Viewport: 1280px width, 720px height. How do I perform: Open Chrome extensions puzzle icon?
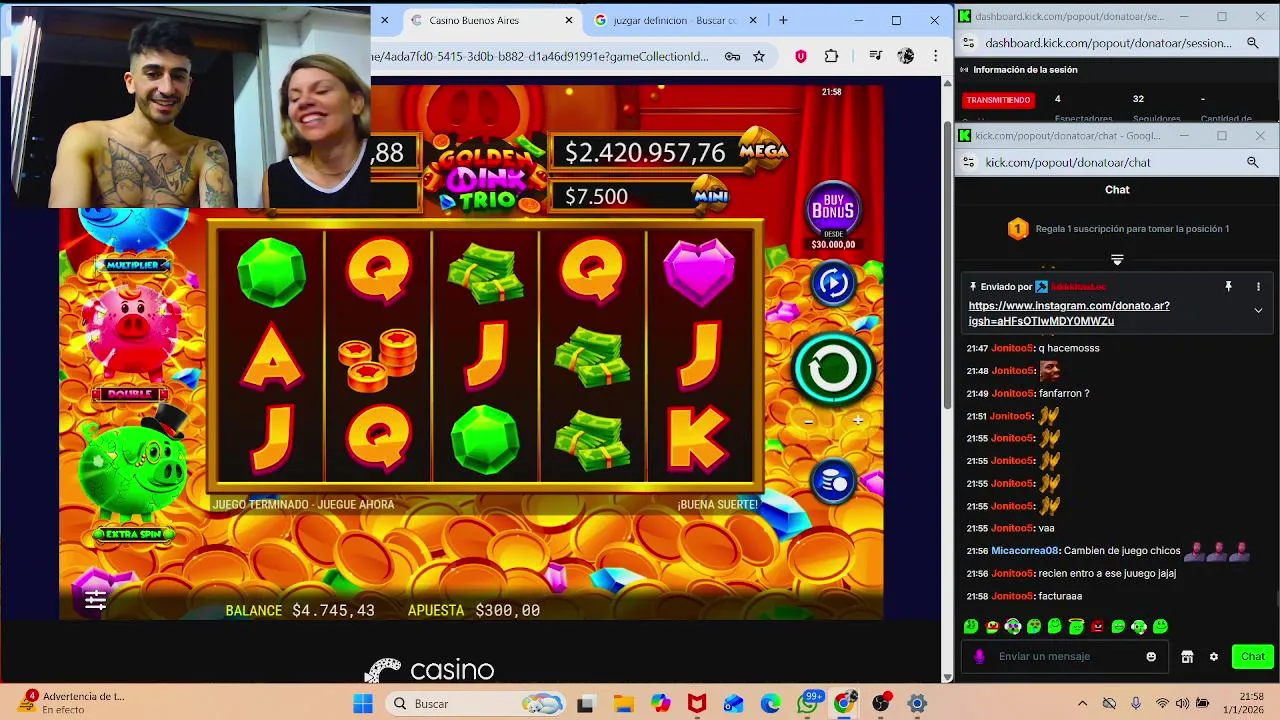point(831,56)
